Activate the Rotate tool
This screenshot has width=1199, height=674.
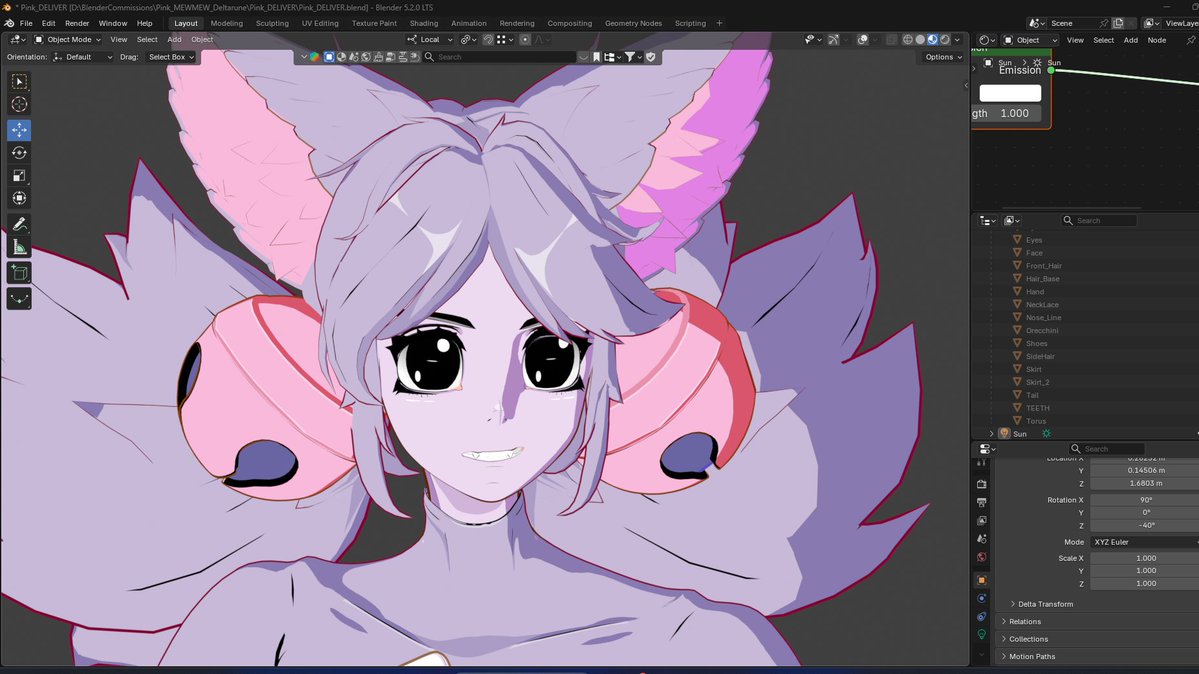(19, 153)
